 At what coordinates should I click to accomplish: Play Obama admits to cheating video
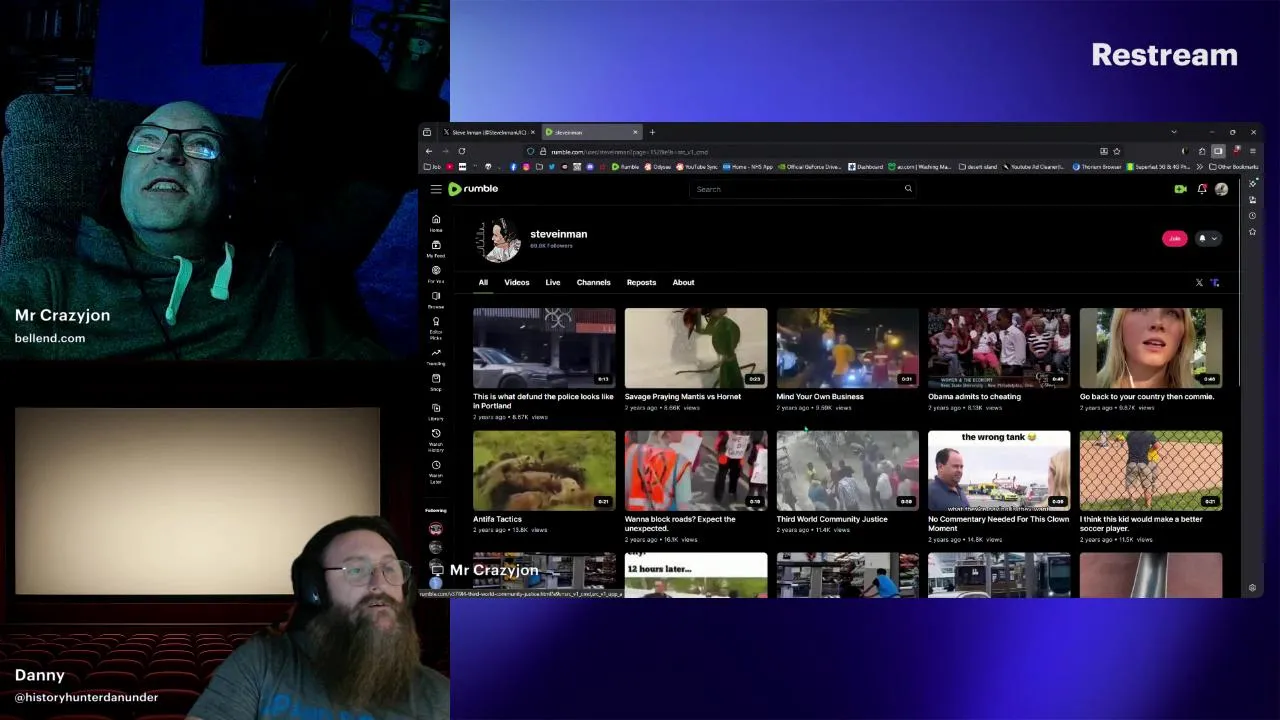pyautogui.click(x=999, y=347)
